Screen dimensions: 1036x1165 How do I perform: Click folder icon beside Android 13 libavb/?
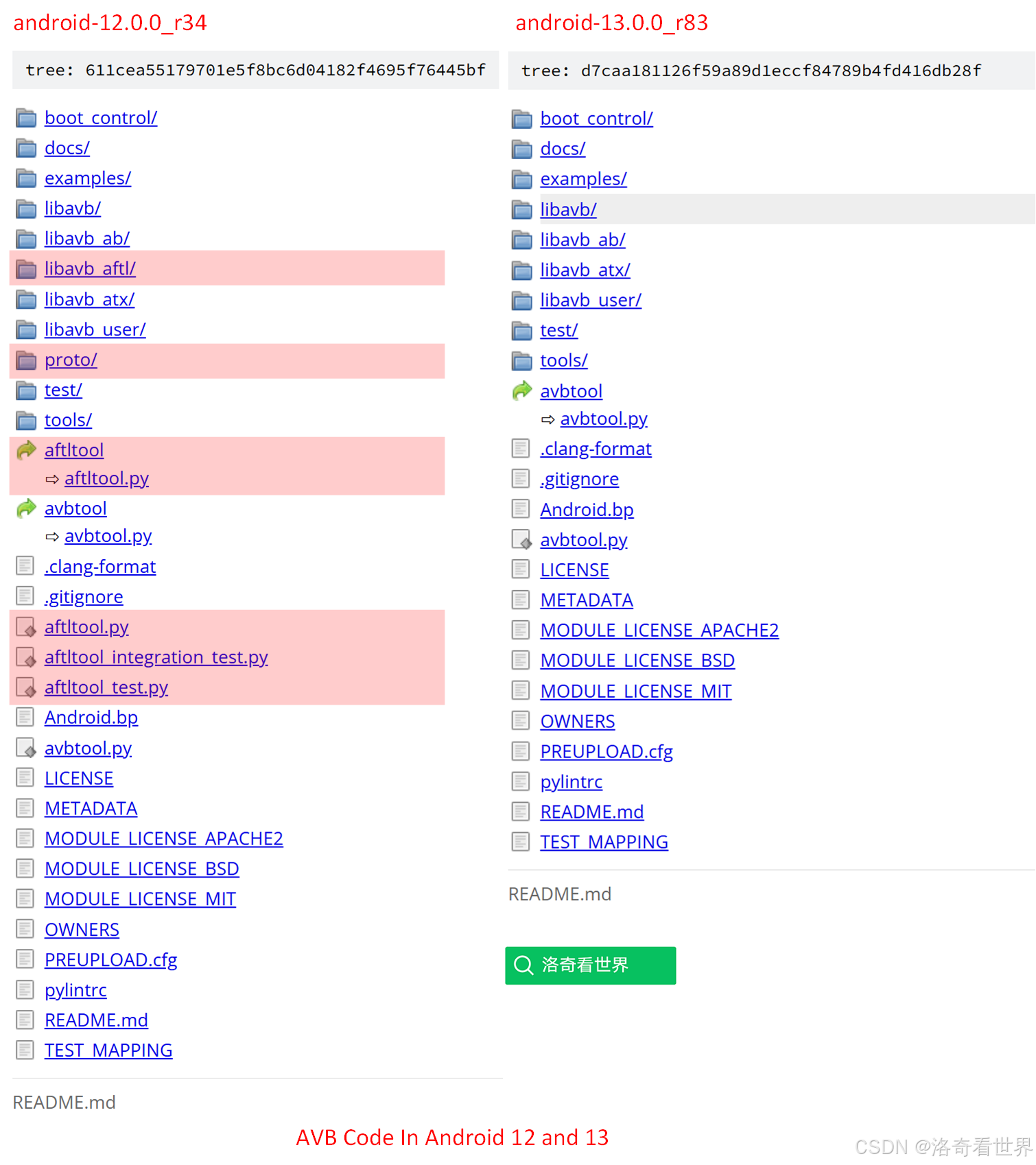(x=522, y=210)
